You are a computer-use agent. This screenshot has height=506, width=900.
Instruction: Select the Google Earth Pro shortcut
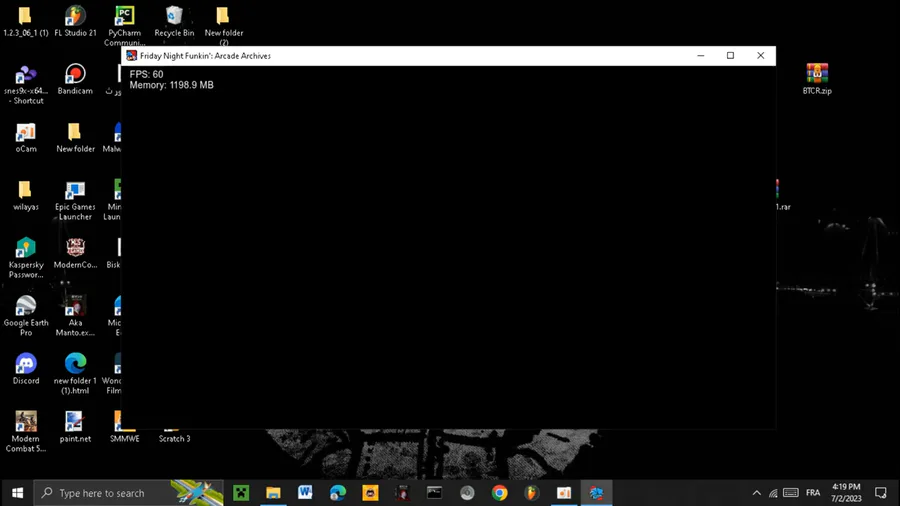click(26, 316)
